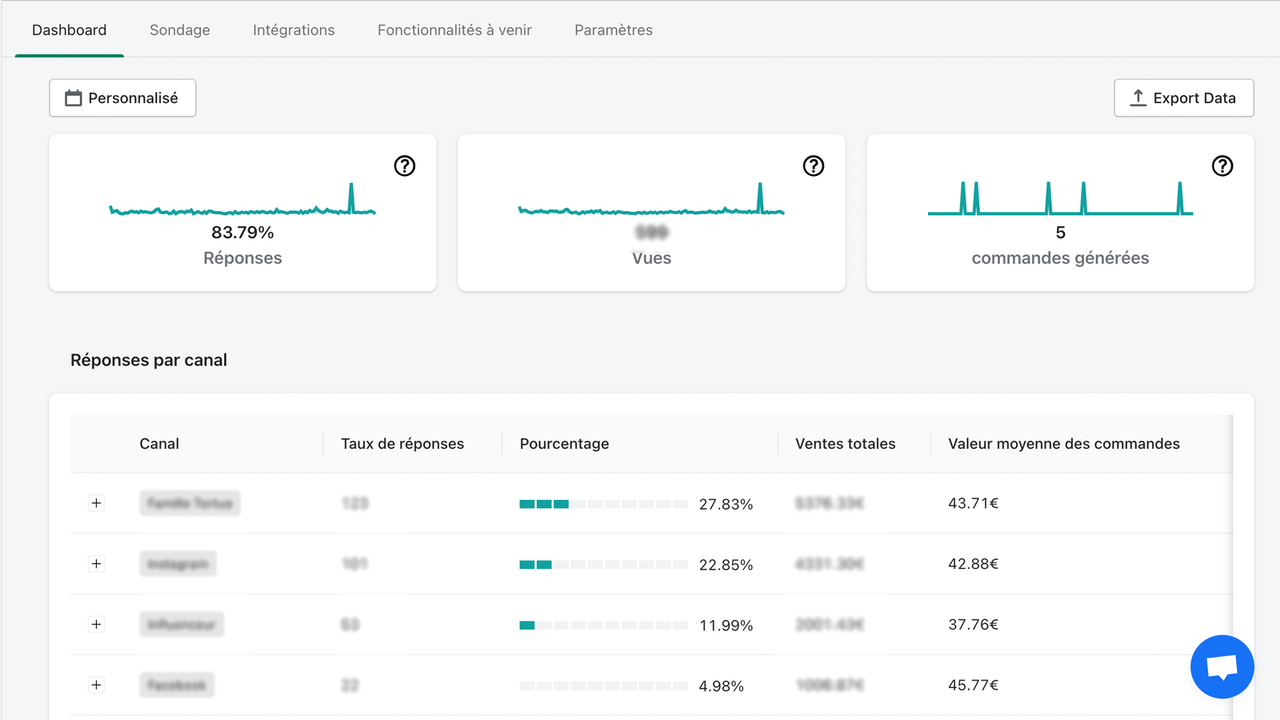Expand the row with 11.99% percentage
The width and height of the screenshot is (1280, 720).
96,624
